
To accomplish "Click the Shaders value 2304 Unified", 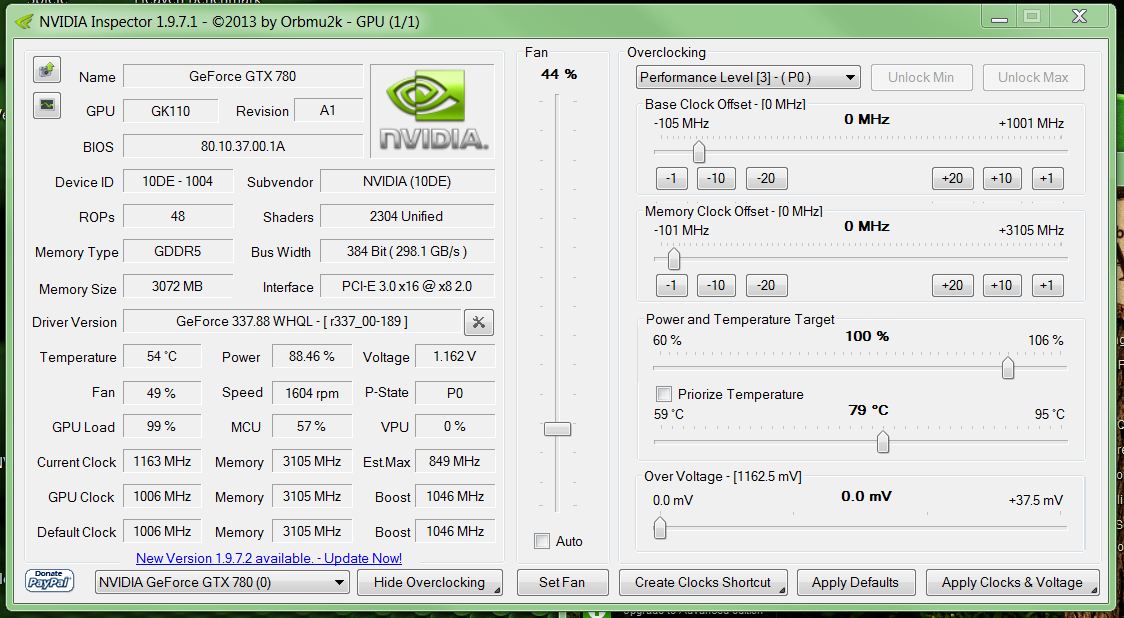I will pyautogui.click(x=406, y=217).
